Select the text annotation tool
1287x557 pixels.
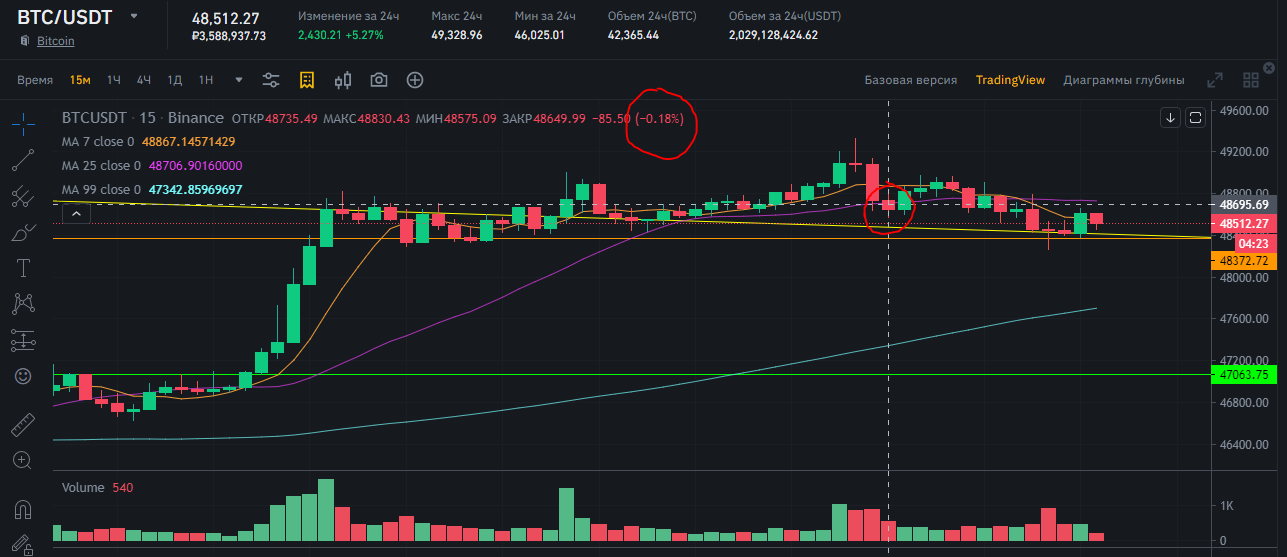click(x=22, y=267)
